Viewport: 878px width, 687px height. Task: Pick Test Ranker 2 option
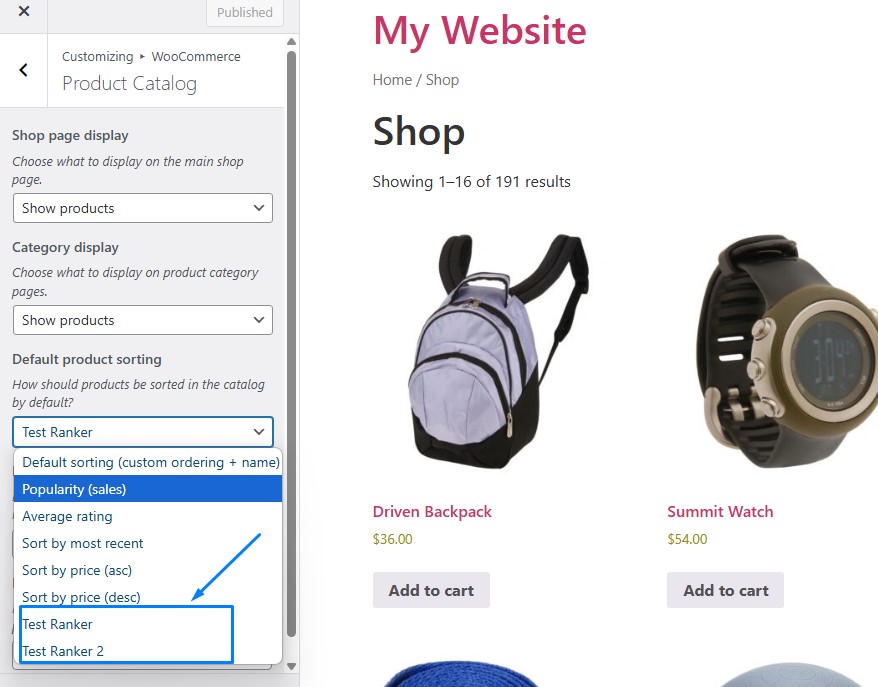point(148,651)
